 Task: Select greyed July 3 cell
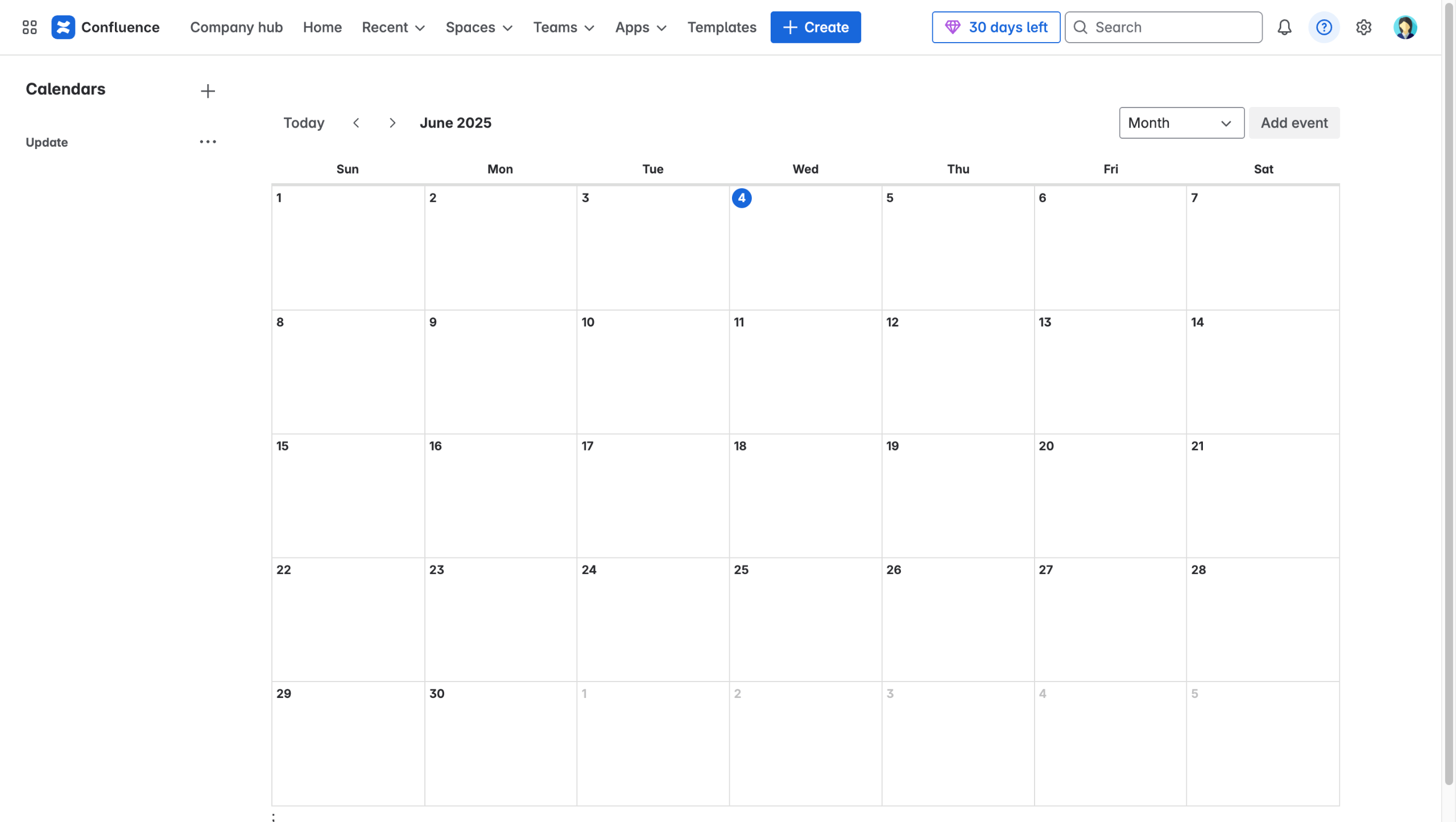tap(958, 743)
